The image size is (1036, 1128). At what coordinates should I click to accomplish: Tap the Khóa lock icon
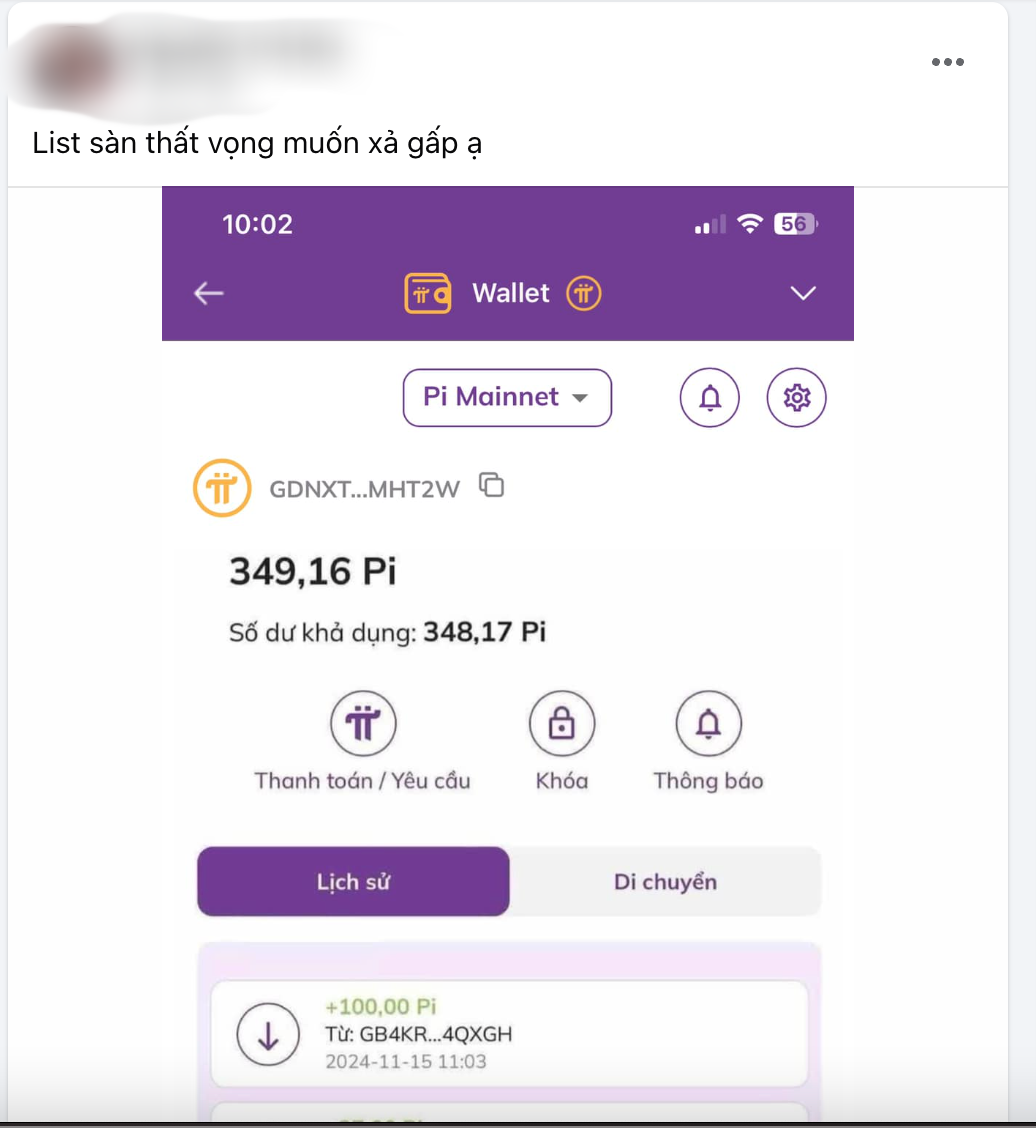coord(562,724)
